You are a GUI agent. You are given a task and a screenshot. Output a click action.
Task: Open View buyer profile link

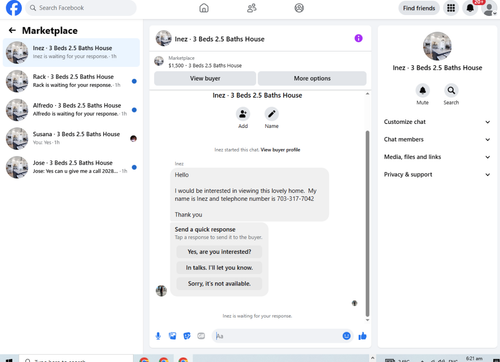pyautogui.click(x=280, y=150)
